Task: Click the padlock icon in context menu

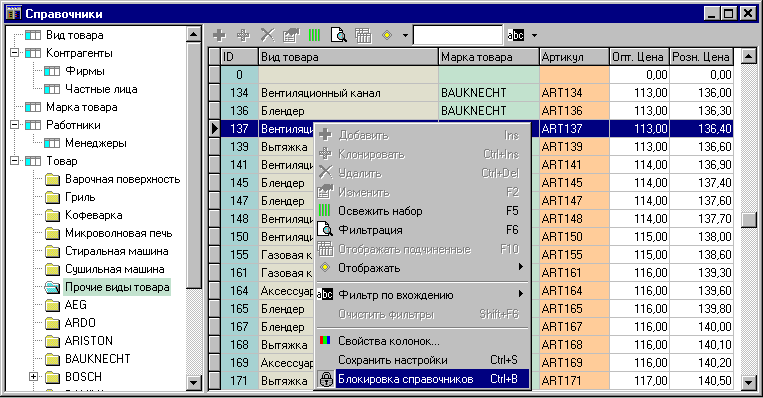Action: 326,379
